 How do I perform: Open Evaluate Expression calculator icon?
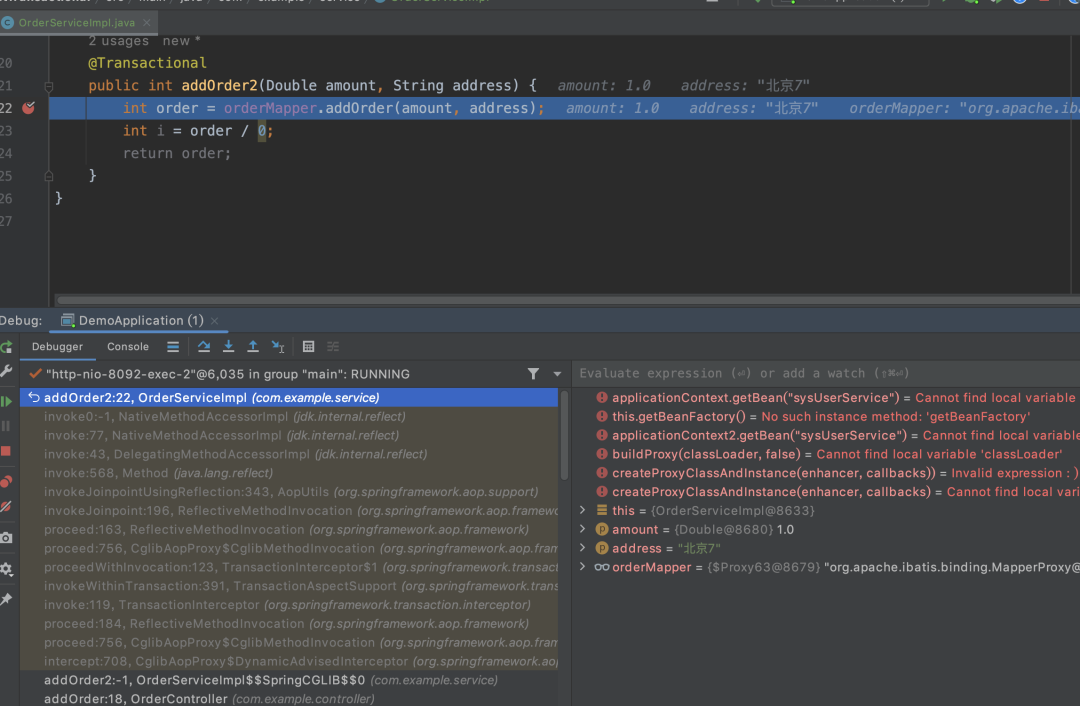[x=309, y=346]
